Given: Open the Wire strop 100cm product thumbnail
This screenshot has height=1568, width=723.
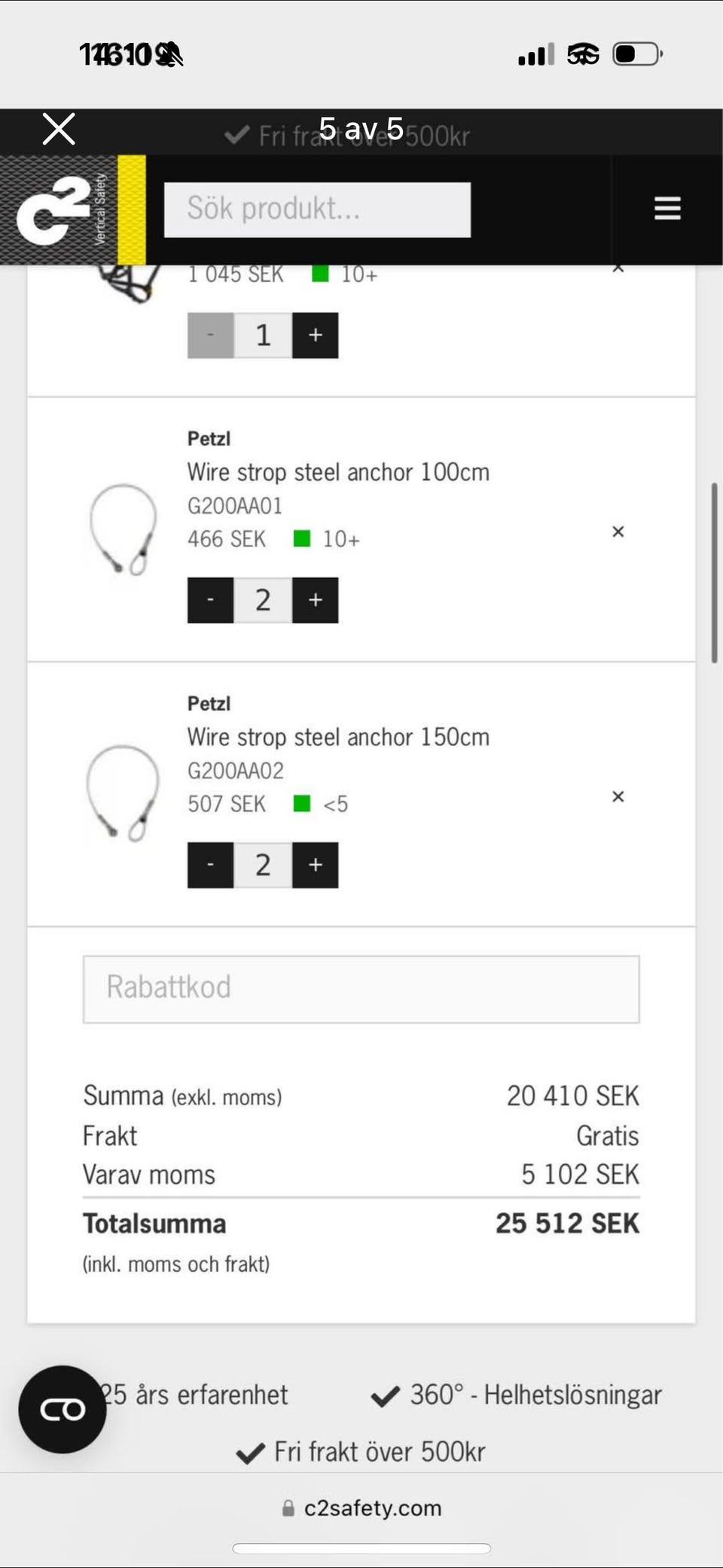Looking at the screenshot, I should point(123,530).
